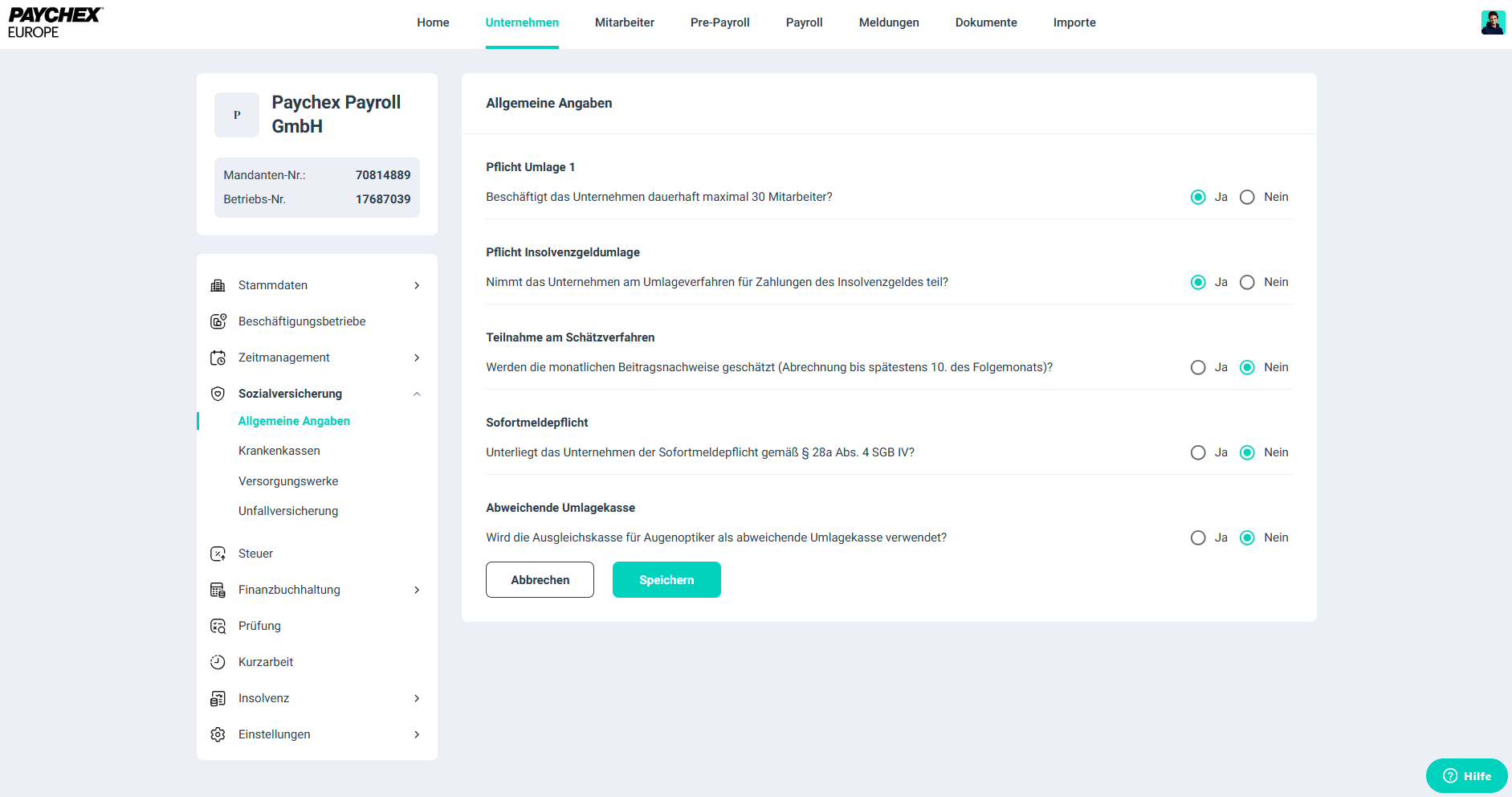1512x797 pixels.
Task: Select Ja for Sofortmeldepflicht
Action: pos(1198,452)
